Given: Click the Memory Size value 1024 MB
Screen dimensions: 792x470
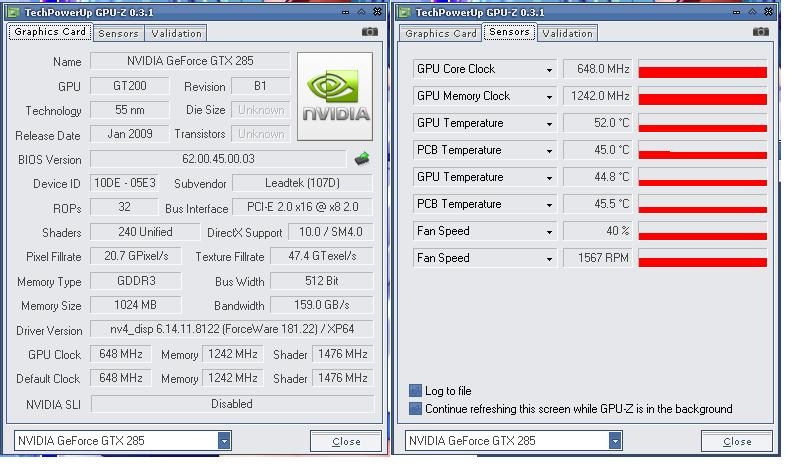Looking at the screenshot, I should [136, 305].
